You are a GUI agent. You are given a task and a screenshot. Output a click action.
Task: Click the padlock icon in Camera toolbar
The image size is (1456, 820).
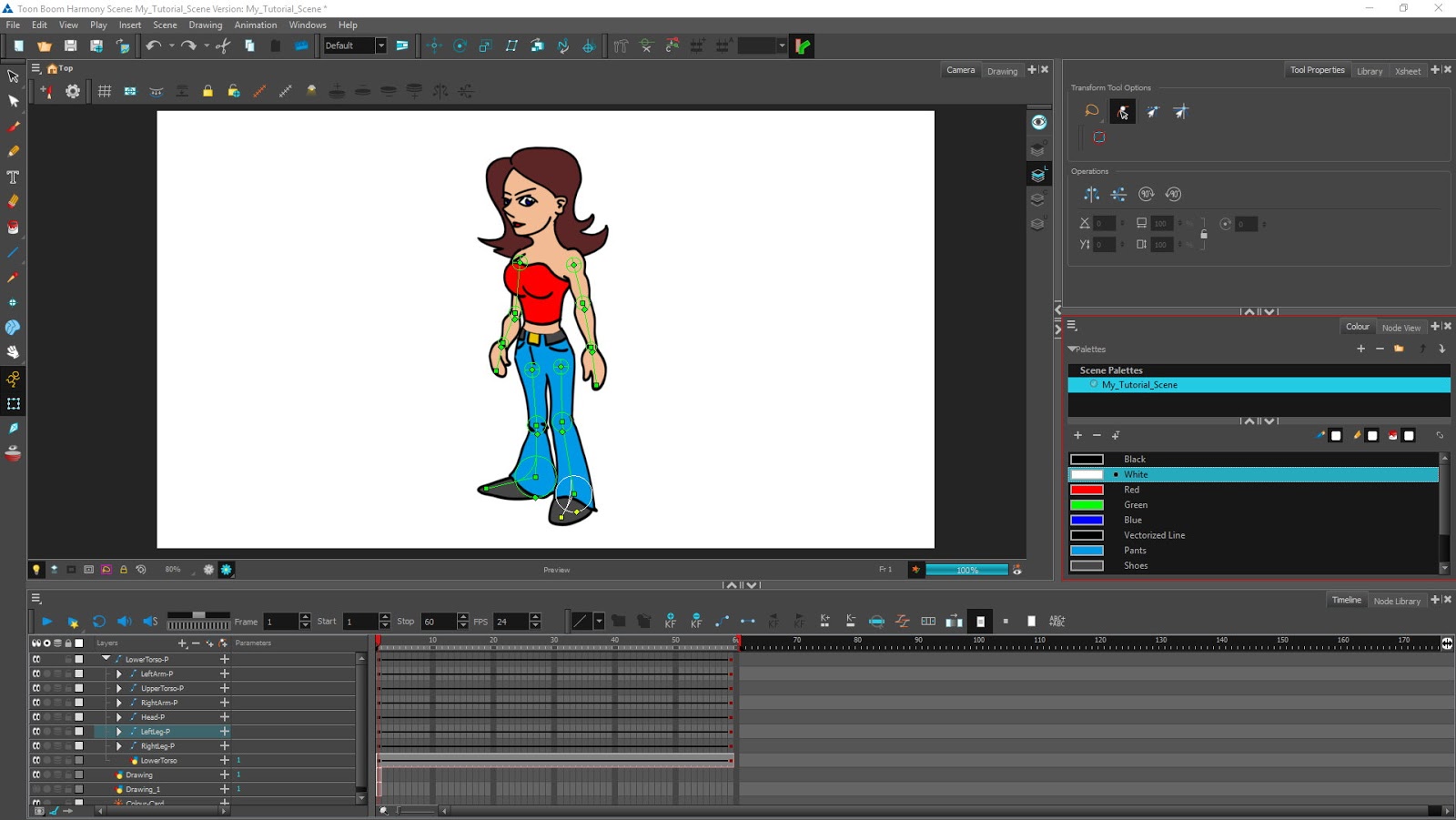click(x=207, y=91)
